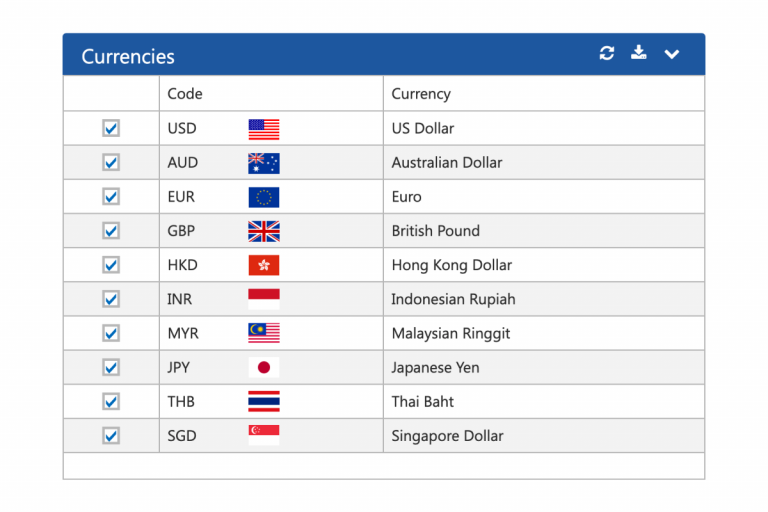This screenshot has width=768, height=512.
Task: Click the European Union flag icon
Action: coord(264,197)
